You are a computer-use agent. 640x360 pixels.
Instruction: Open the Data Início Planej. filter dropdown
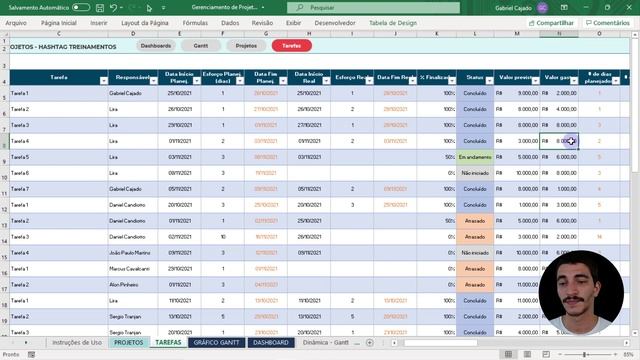(x=196, y=81)
